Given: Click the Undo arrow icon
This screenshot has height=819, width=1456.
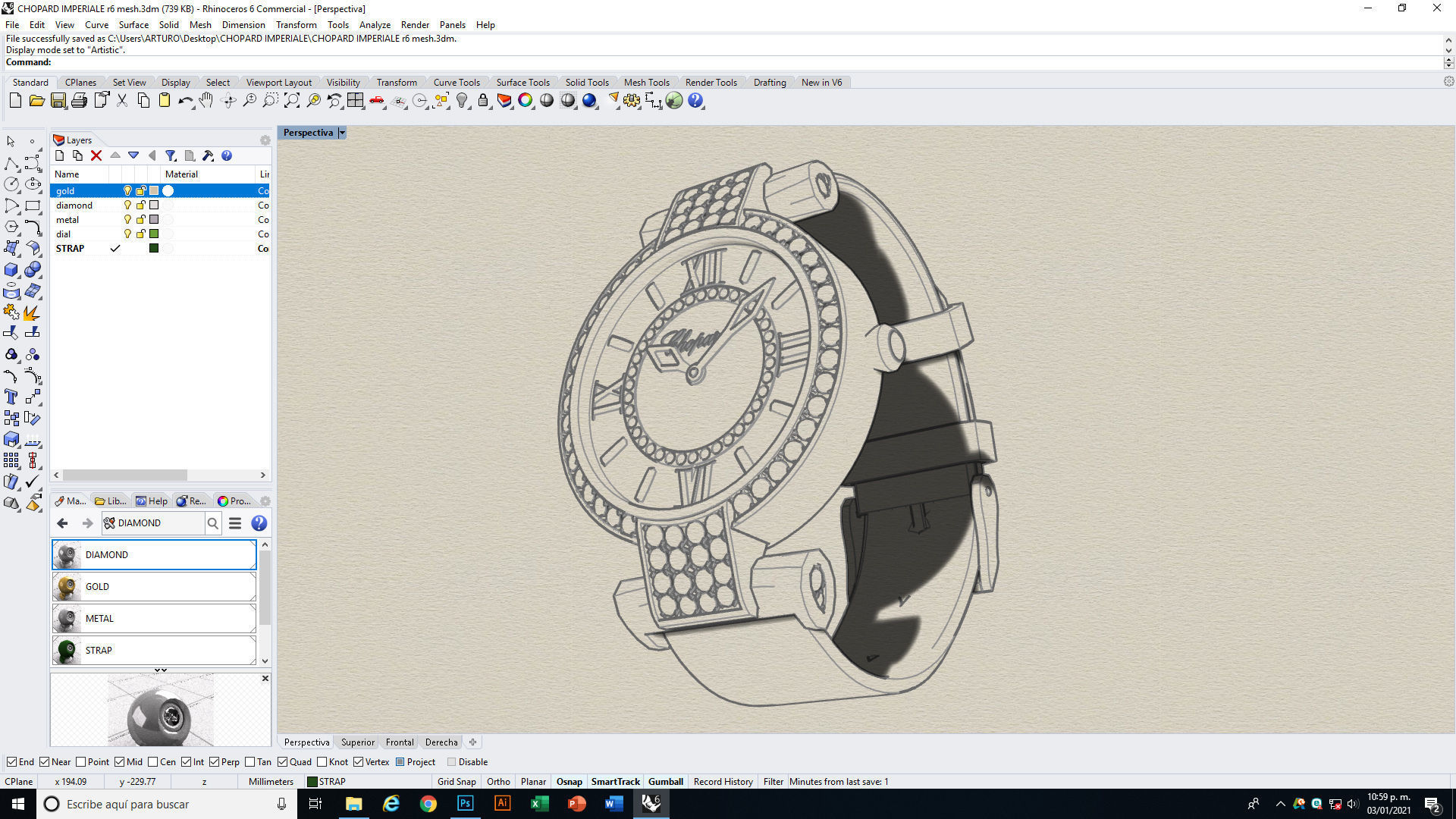Looking at the screenshot, I should click(185, 101).
